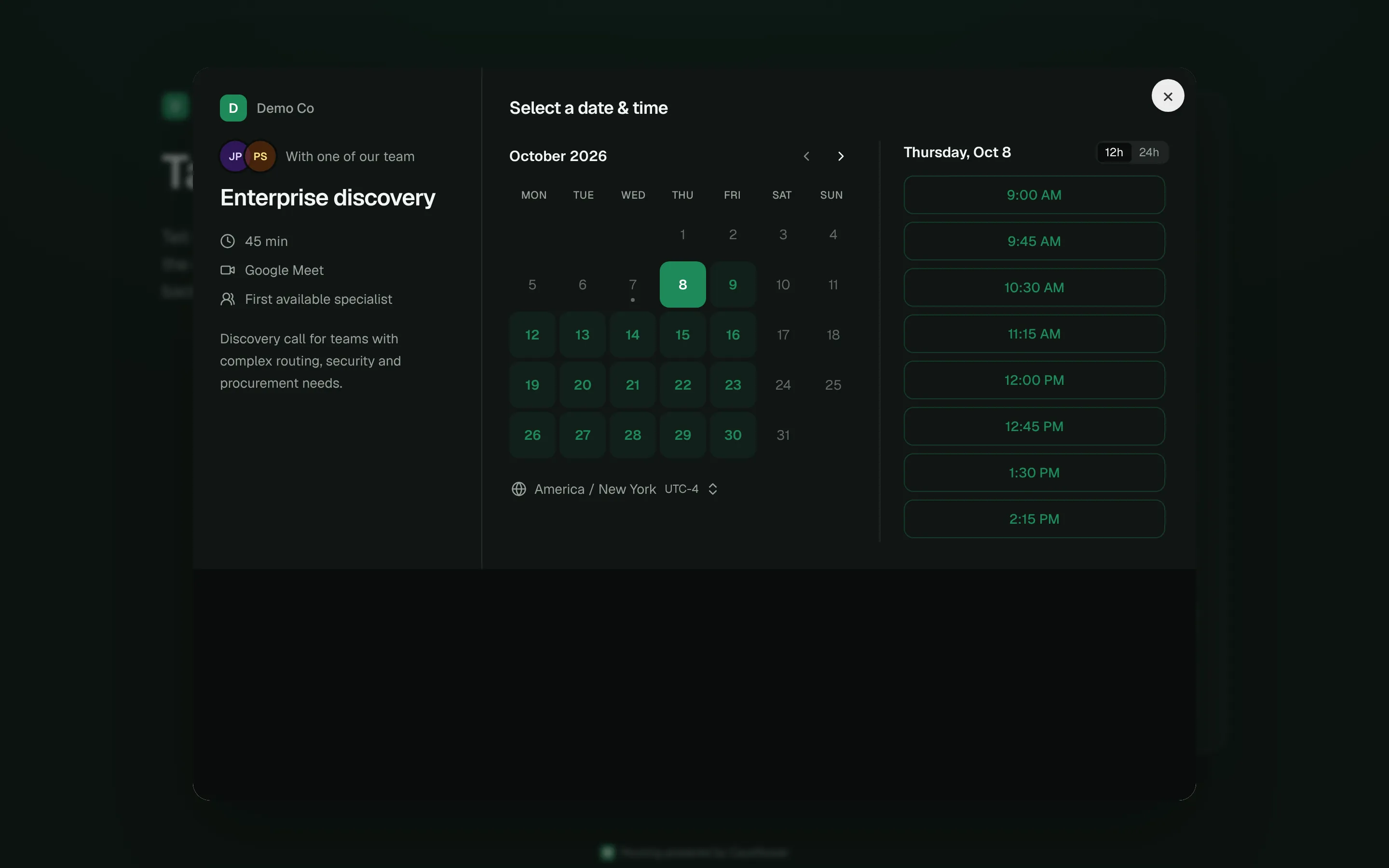
Task: Pick the 2:15 PM slot
Action: click(x=1034, y=519)
